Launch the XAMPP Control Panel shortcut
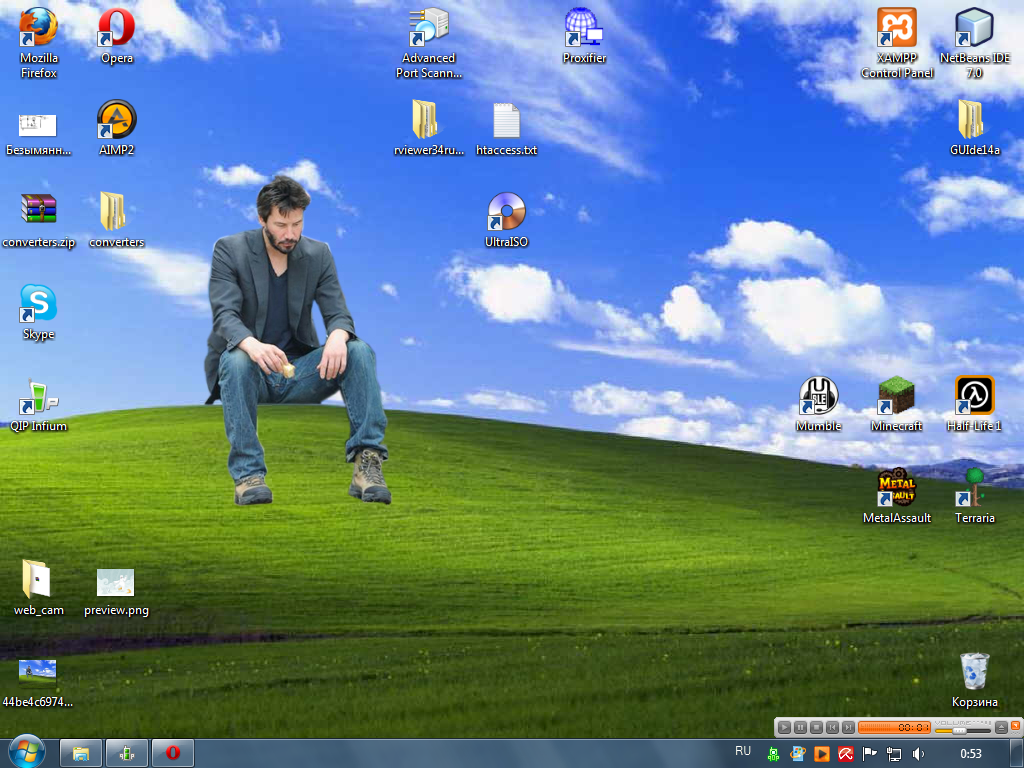 [x=896, y=28]
